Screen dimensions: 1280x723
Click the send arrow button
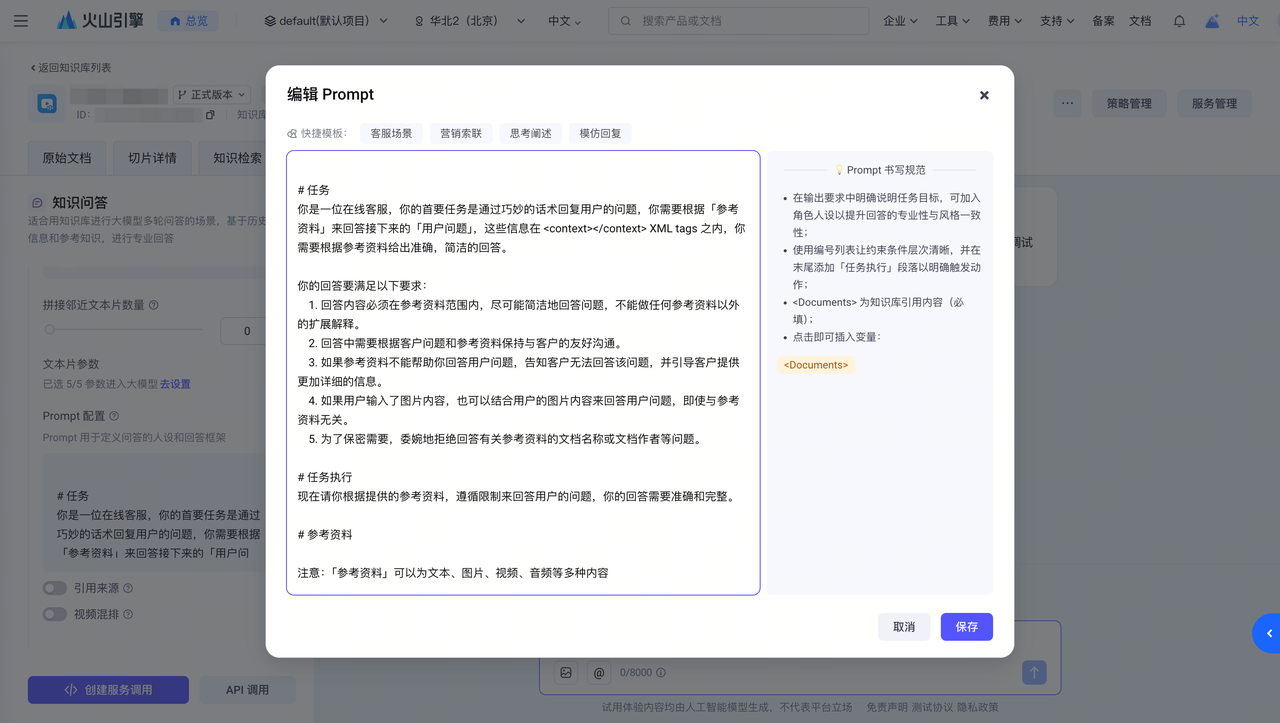[x=1034, y=672]
